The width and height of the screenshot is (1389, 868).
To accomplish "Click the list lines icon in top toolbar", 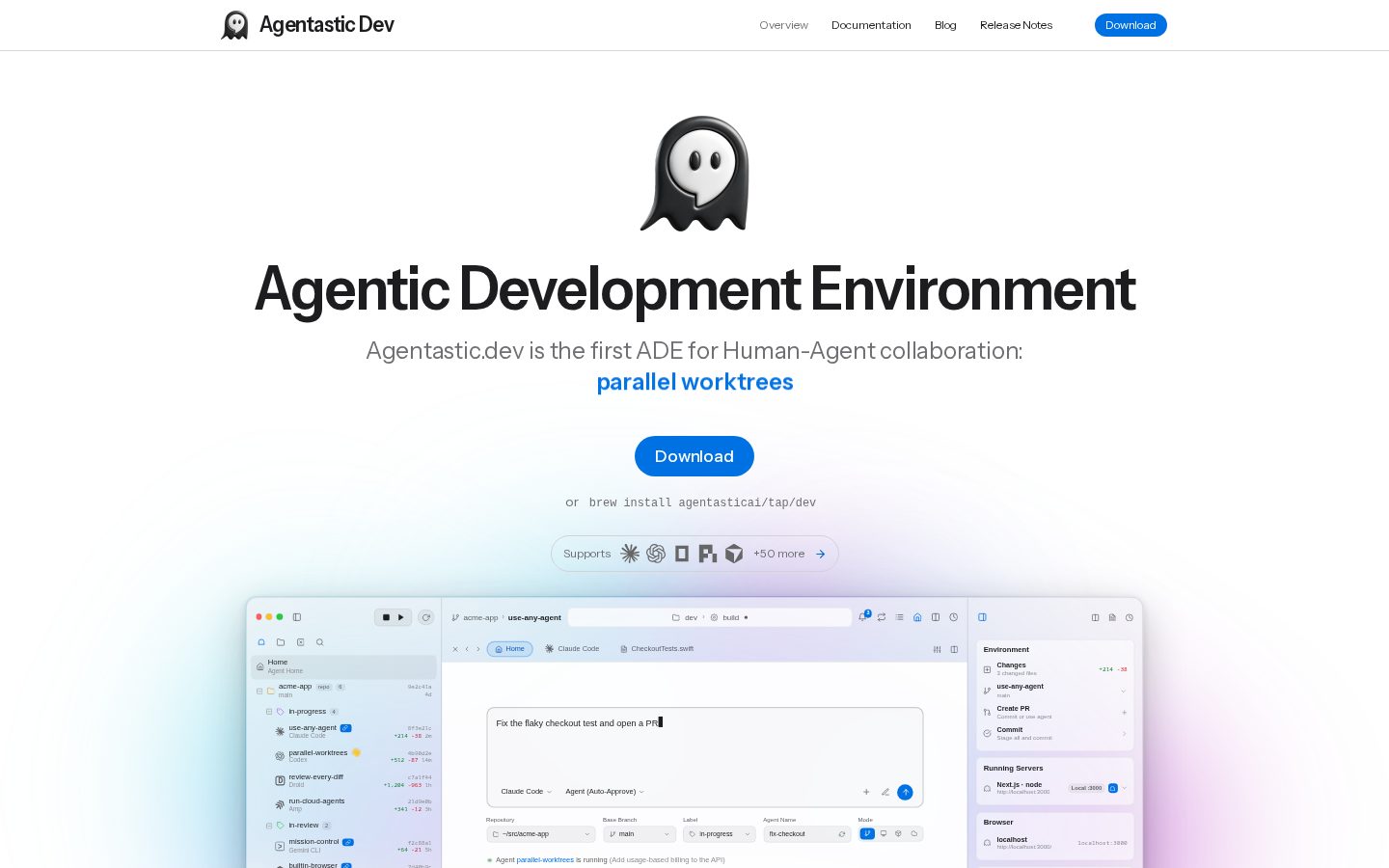I will (x=899, y=617).
